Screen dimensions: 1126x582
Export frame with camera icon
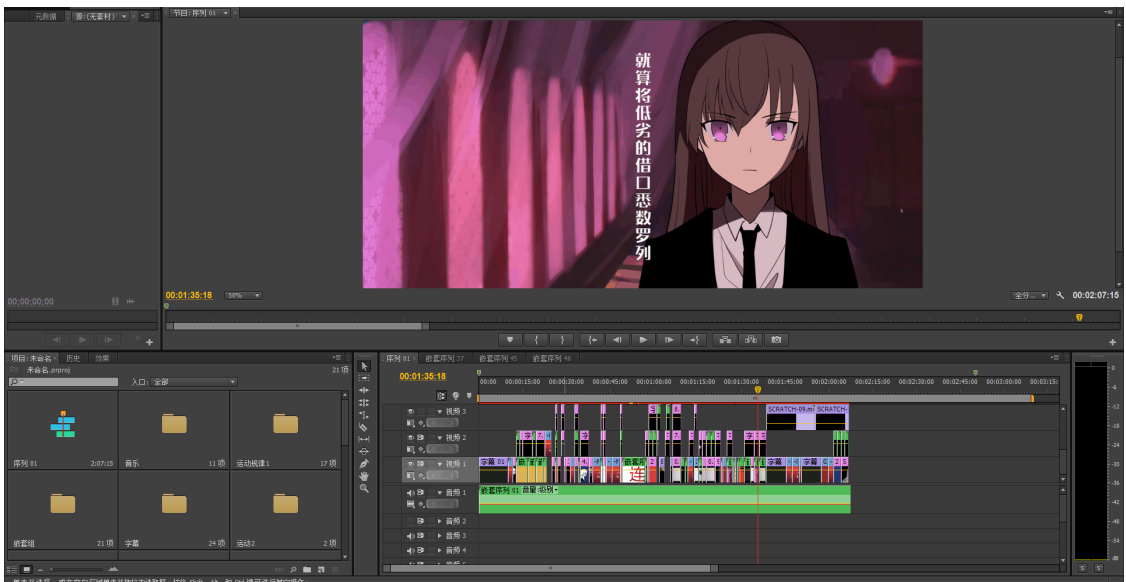[x=776, y=340]
